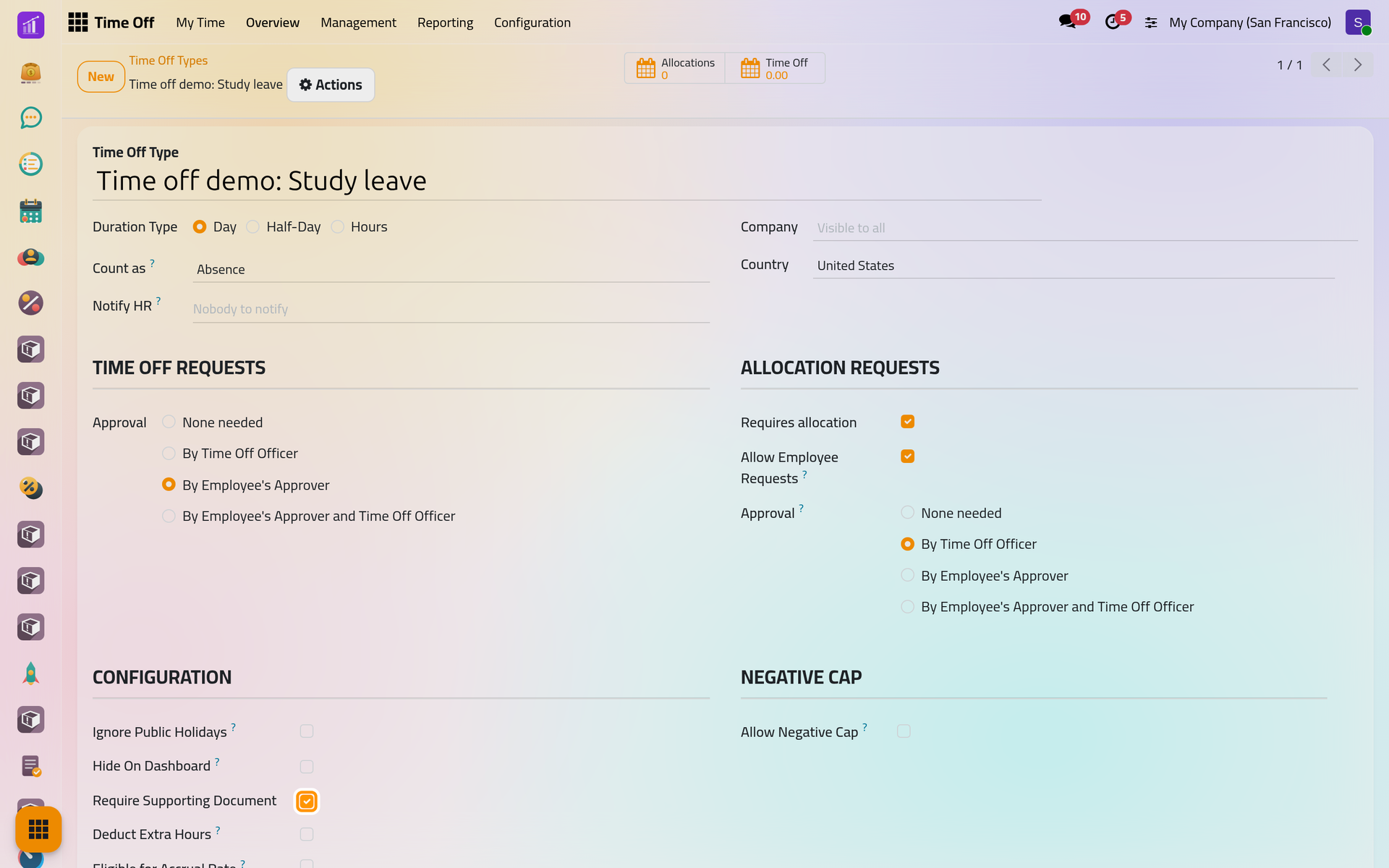The image size is (1389, 868).
Task: Uncheck Require Supporting Document checkbox
Action: (x=307, y=801)
